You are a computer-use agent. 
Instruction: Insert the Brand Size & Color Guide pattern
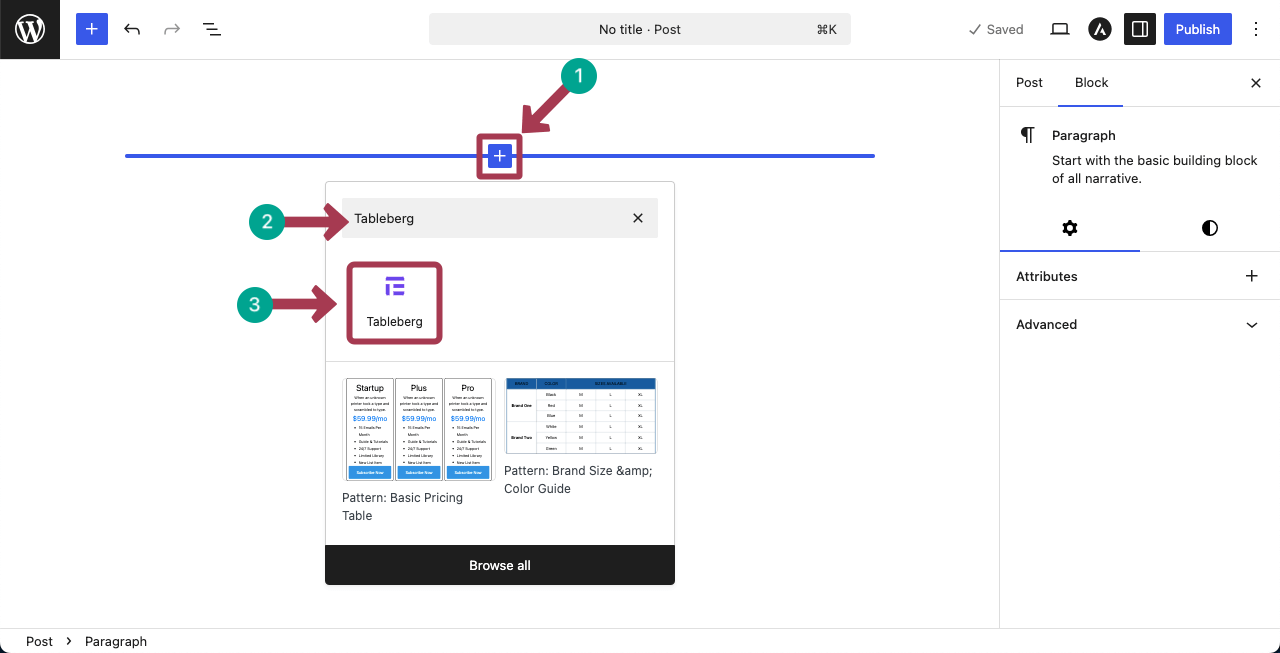click(x=581, y=438)
